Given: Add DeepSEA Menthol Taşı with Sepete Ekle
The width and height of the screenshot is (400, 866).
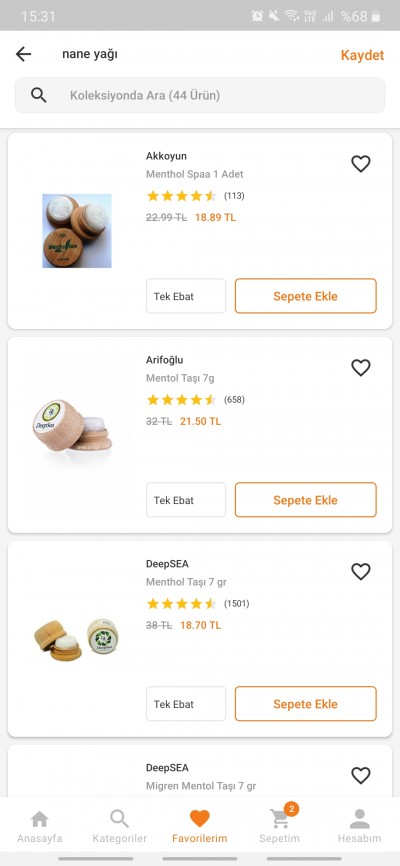Looking at the screenshot, I should pyautogui.click(x=306, y=704).
